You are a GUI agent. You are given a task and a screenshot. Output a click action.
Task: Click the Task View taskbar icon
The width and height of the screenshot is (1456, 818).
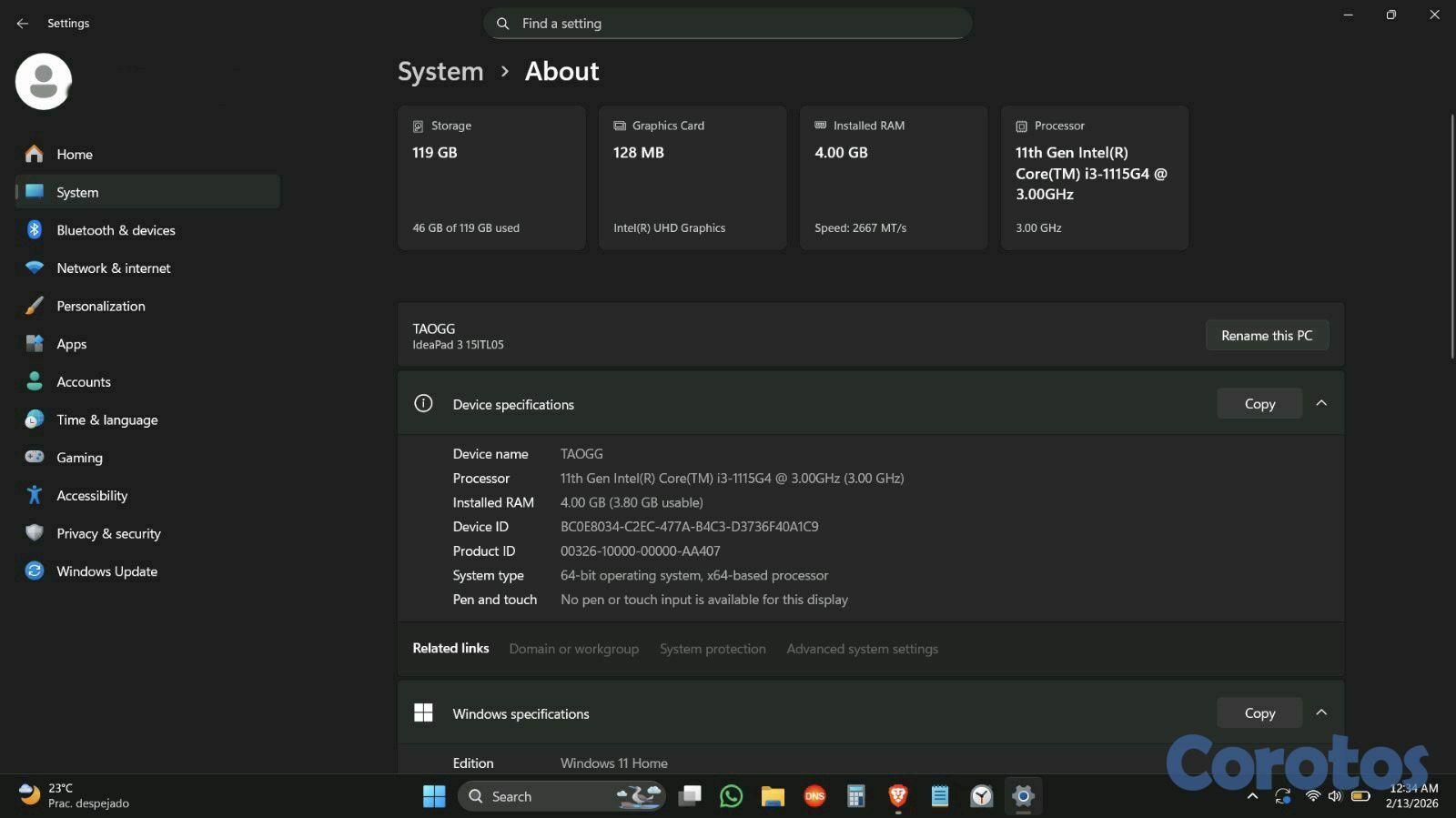[x=691, y=796]
